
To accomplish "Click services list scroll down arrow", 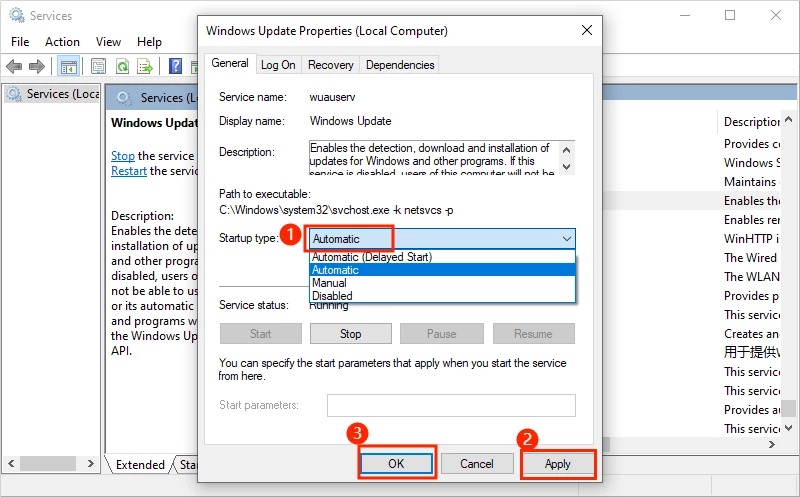I will [789, 428].
